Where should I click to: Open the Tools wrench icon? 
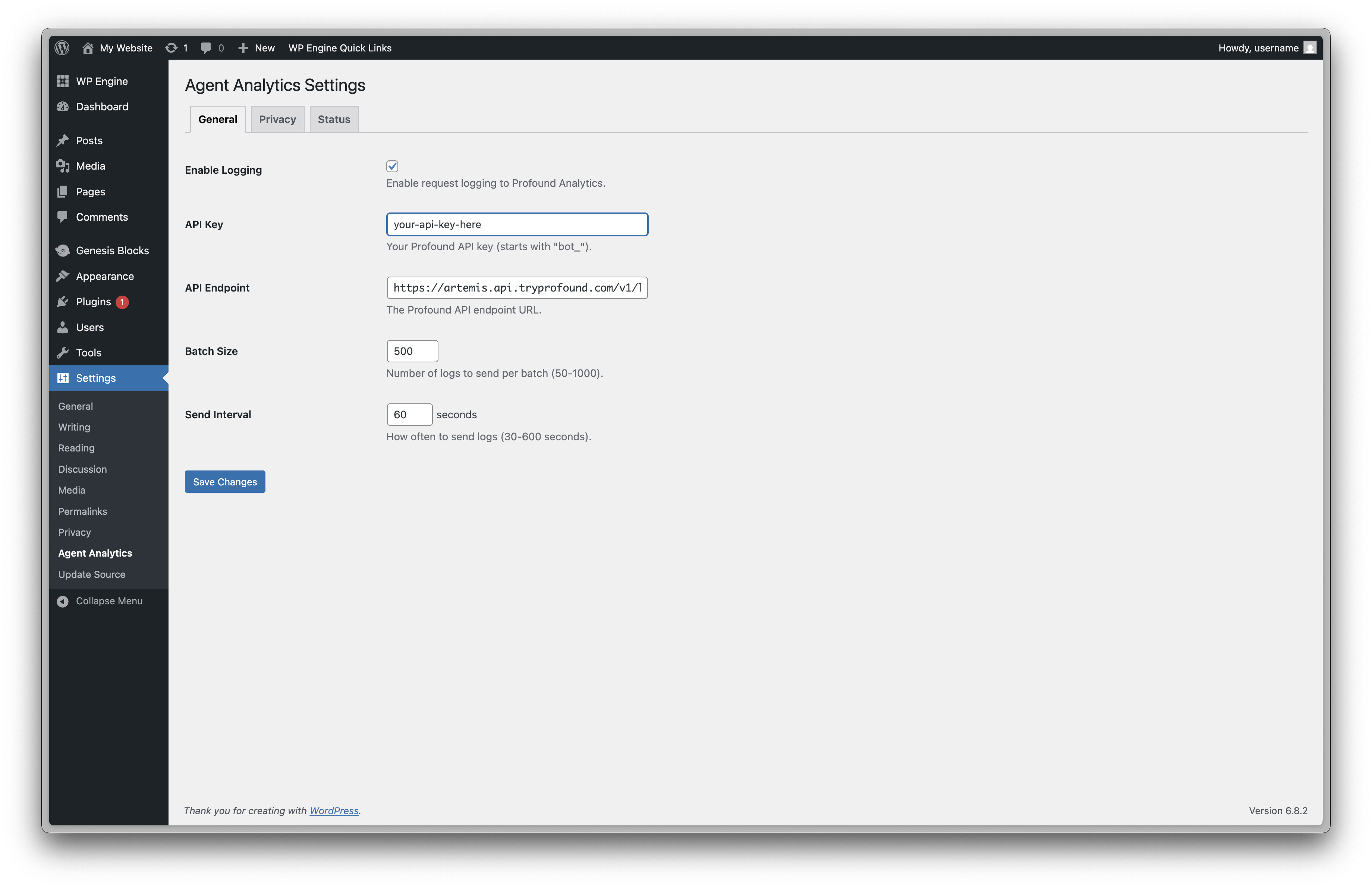point(63,352)
